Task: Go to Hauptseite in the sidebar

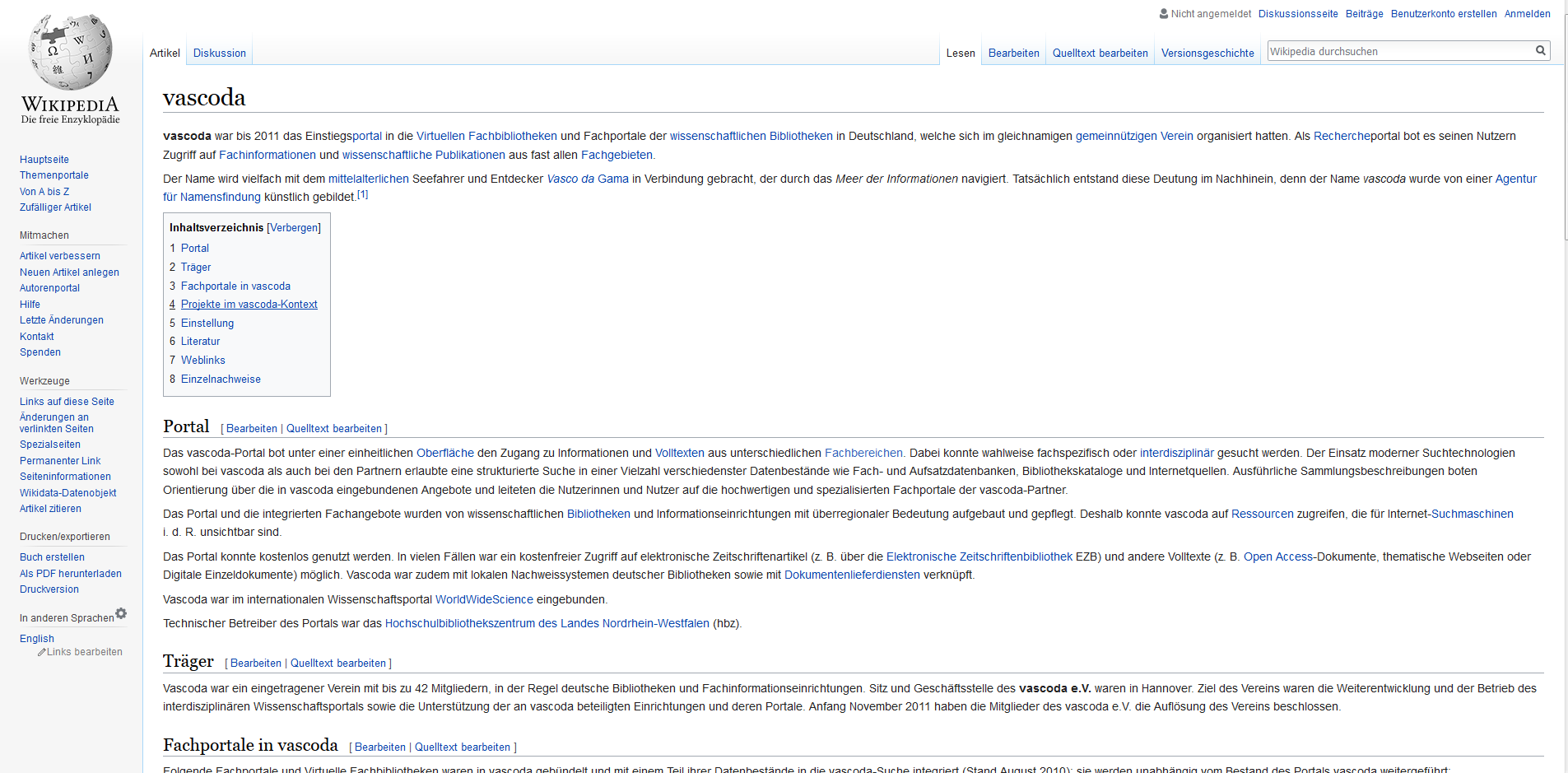Action: coord(44,160)
